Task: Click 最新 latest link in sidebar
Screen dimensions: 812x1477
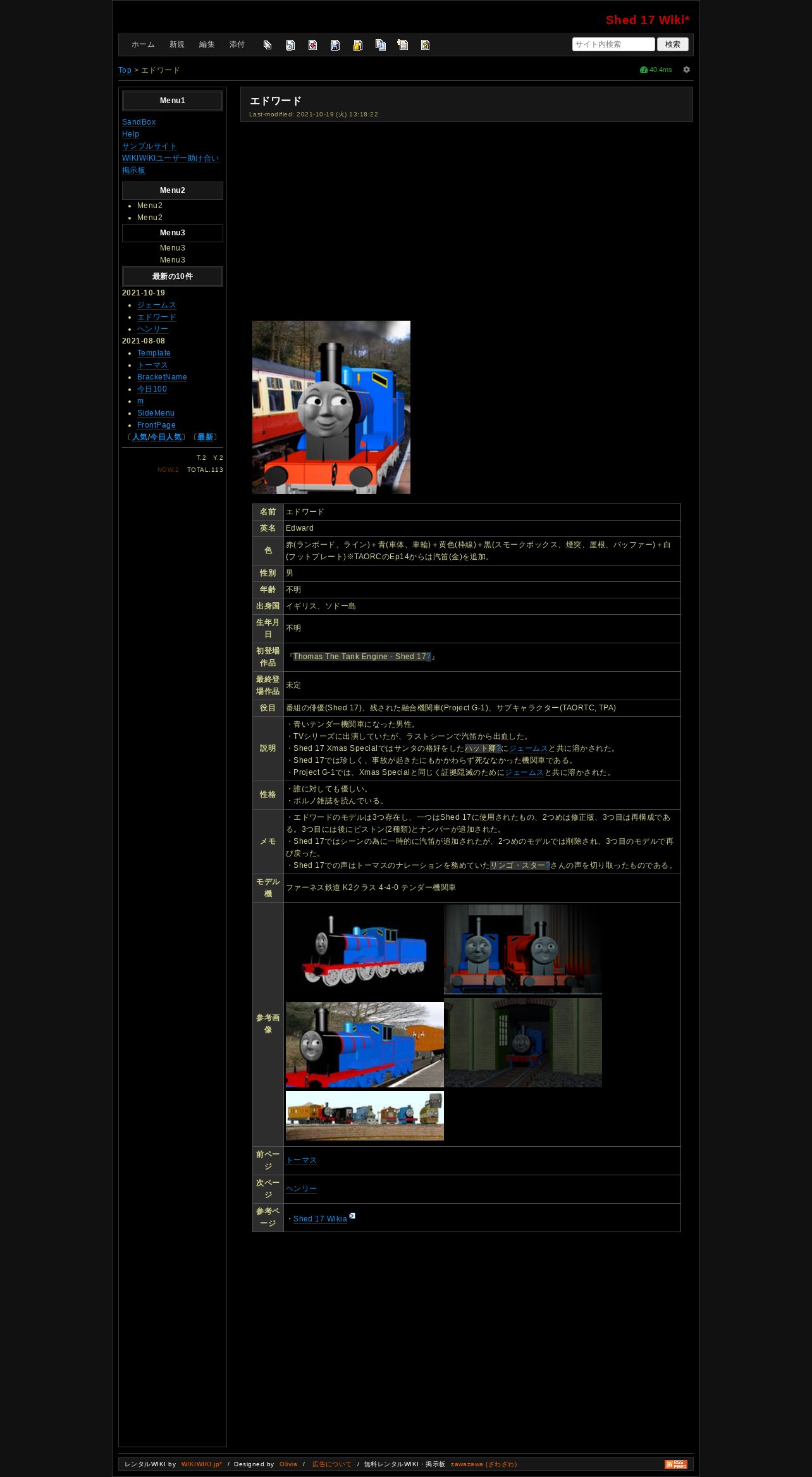Action: pos(205,437)
